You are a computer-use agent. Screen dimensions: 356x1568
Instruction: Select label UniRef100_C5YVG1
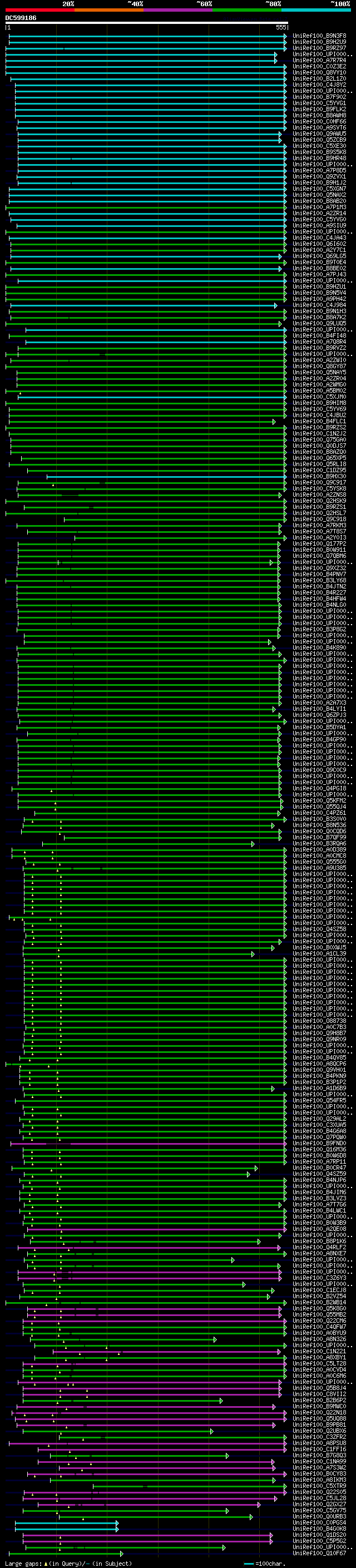tap(319, 103)
